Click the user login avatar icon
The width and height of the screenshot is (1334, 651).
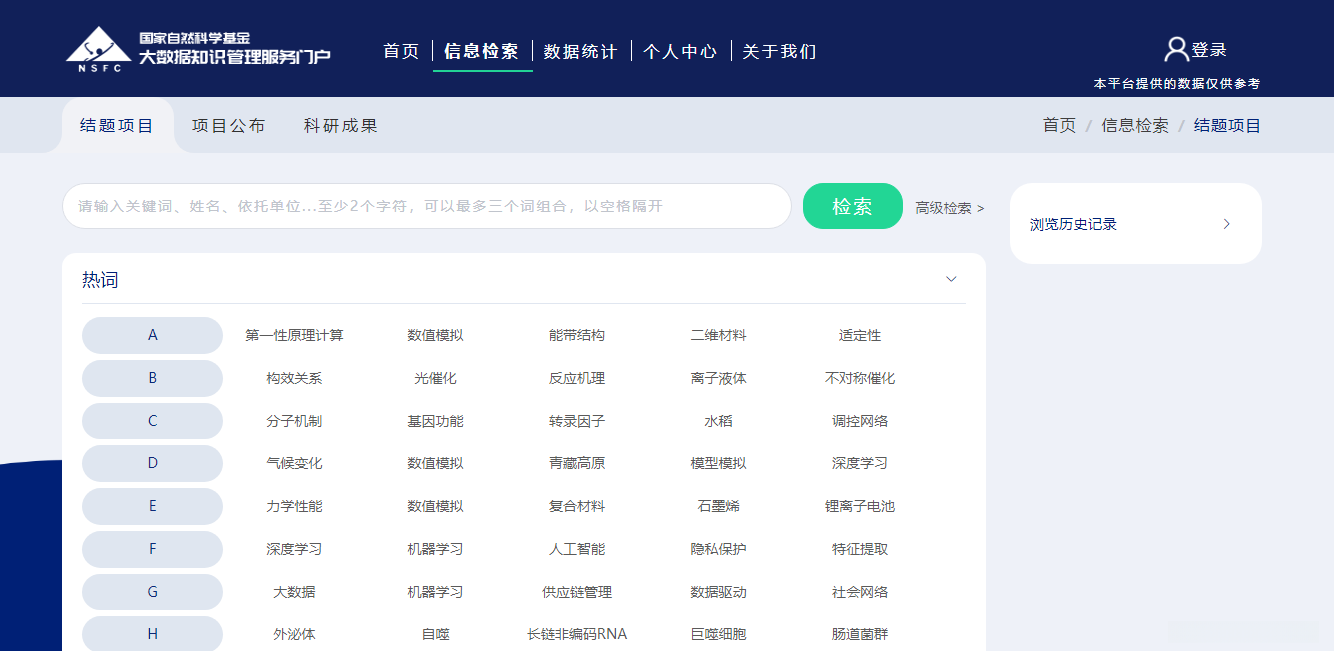1177,49
